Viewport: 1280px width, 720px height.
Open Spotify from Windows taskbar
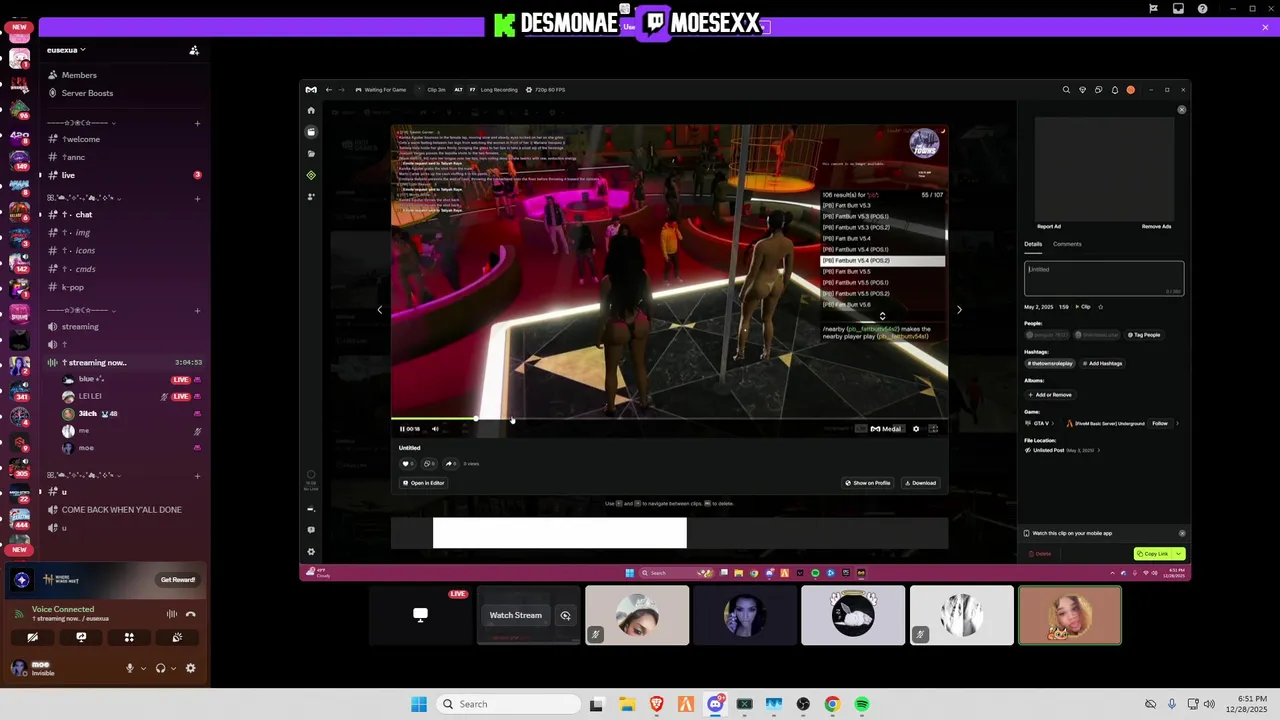(862, 704)
